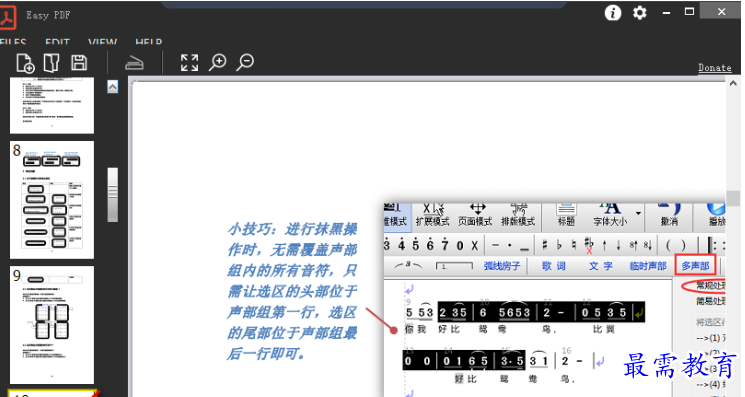Click the thumbnail panel scroll-up arrow
The height and width of the screenshot is (397, 745).
[113, 87]
